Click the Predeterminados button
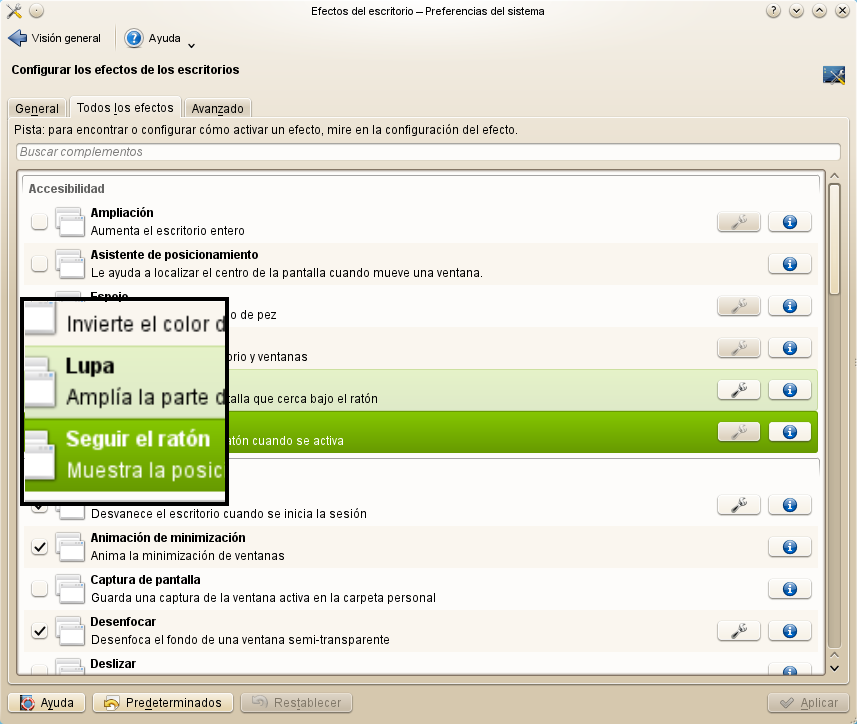This screenshot has height=724, width=857. click(163, 703)
